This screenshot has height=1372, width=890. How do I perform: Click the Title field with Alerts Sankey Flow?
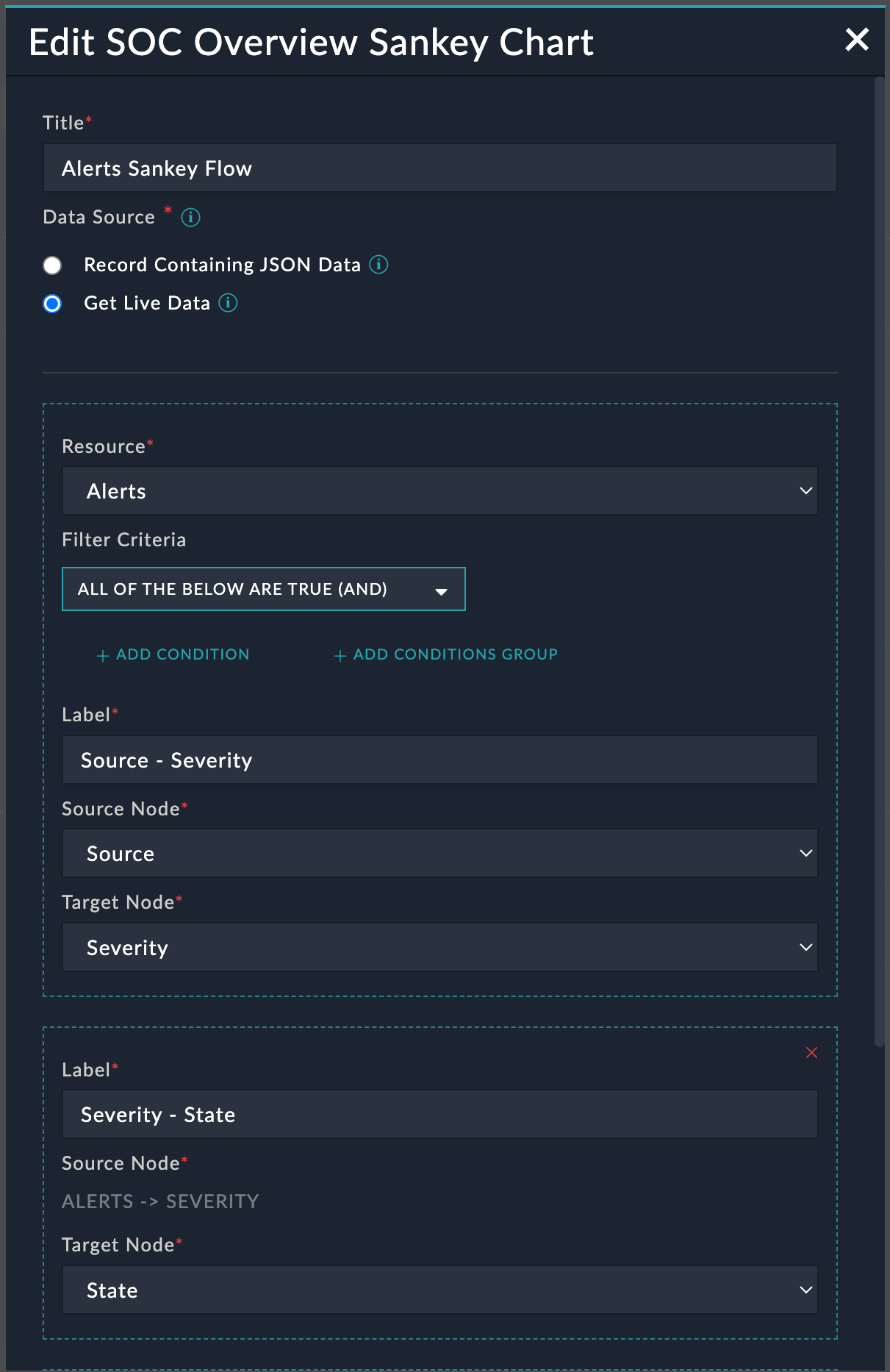pyautogui.click(x=439, y=168)
